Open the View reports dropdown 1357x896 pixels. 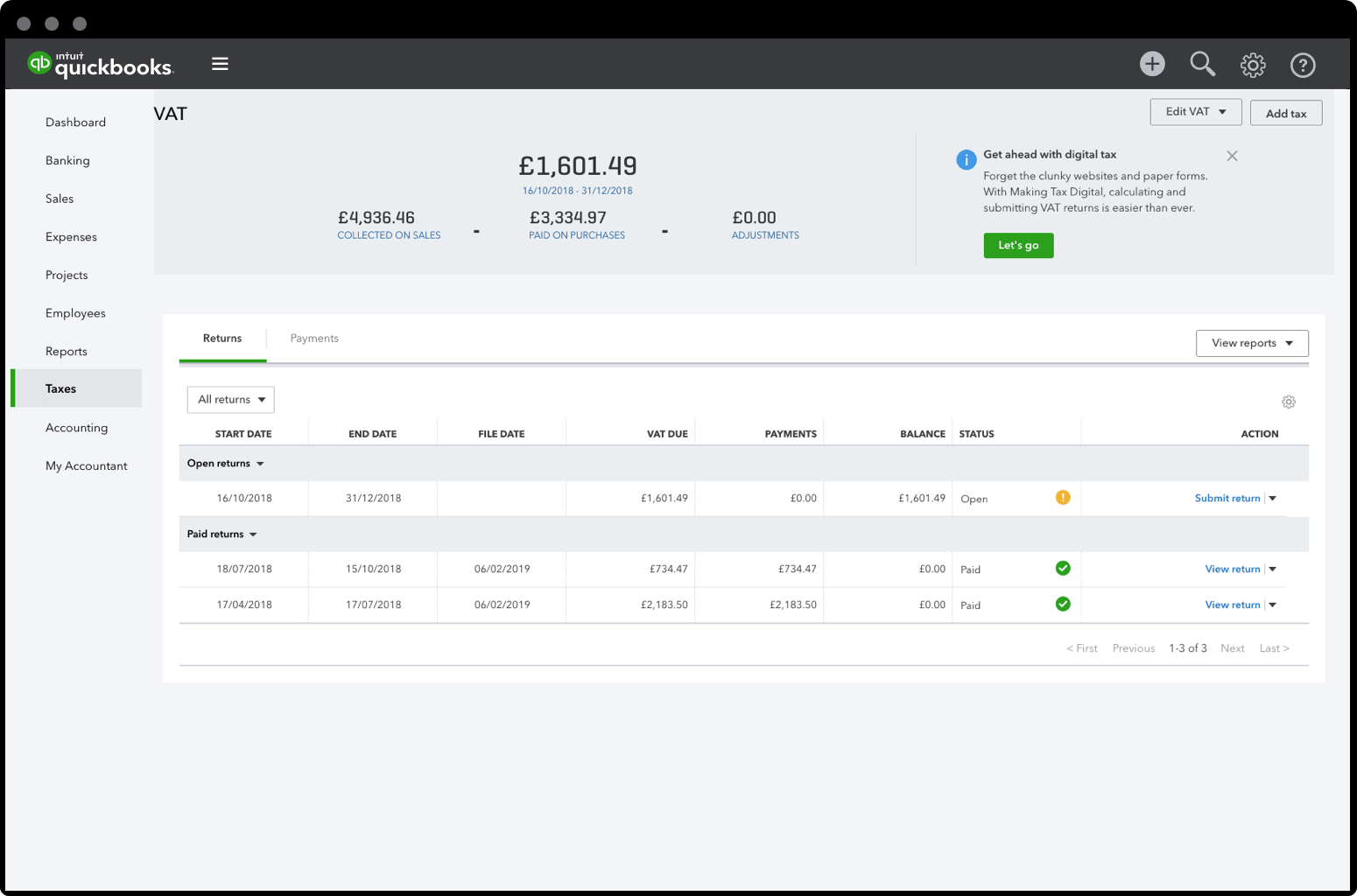1252,343
